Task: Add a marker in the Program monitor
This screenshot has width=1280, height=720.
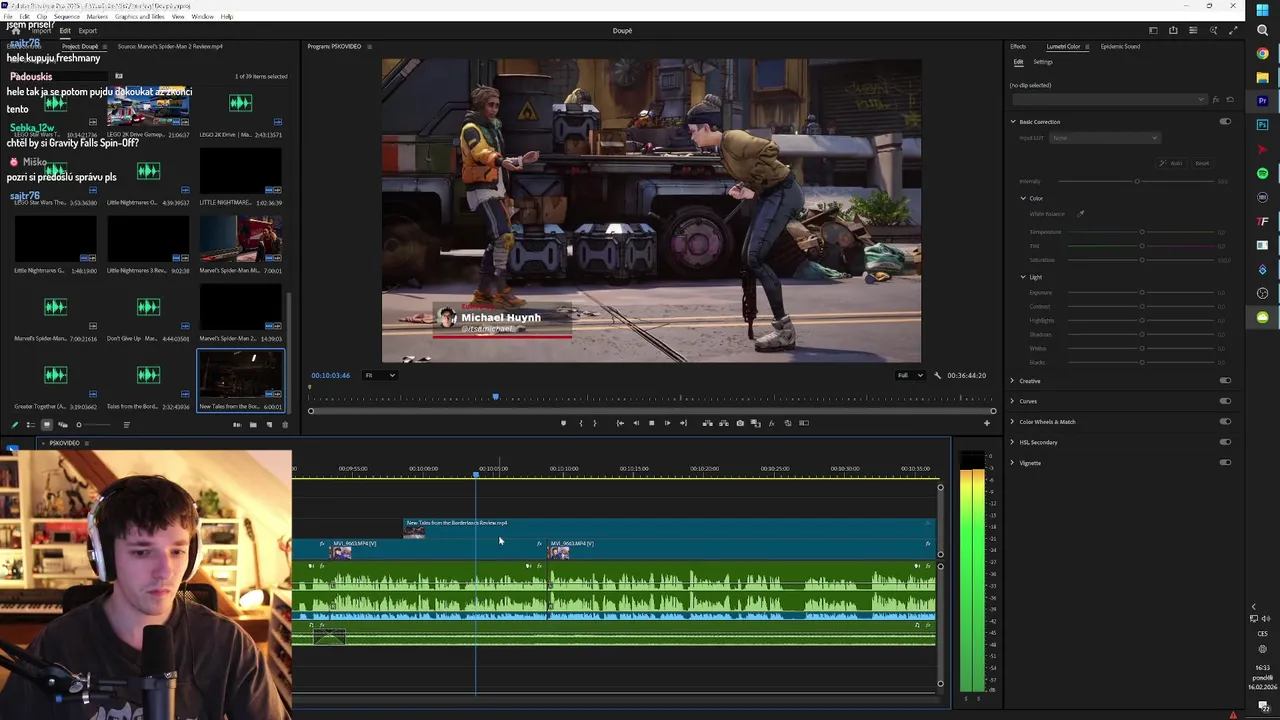Action: pyautogui.click(x=563, y=423)
